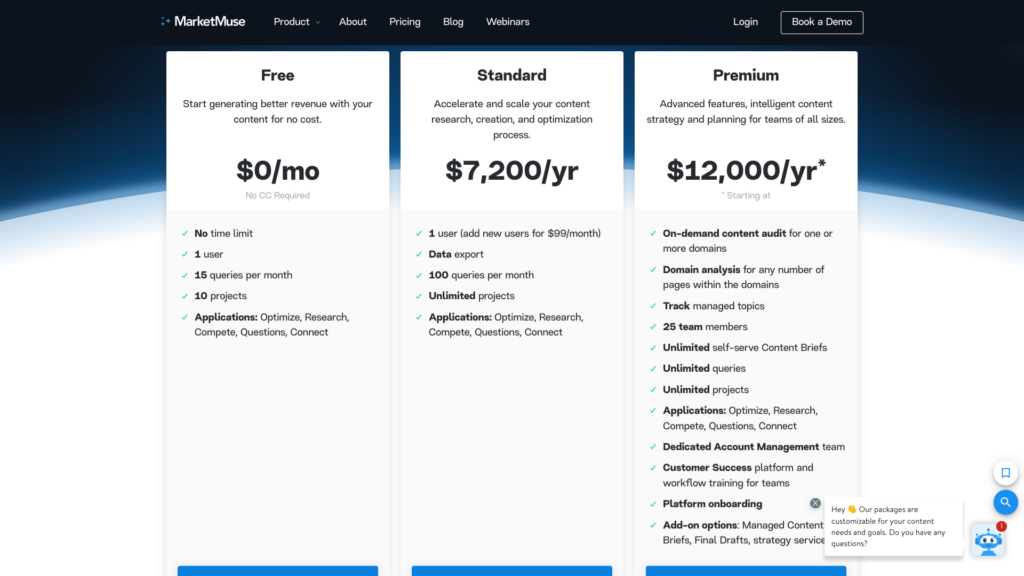This screenshot has width=1024, height=576.
Task: Click the MarketMuse logo
Action: (203, 22)
